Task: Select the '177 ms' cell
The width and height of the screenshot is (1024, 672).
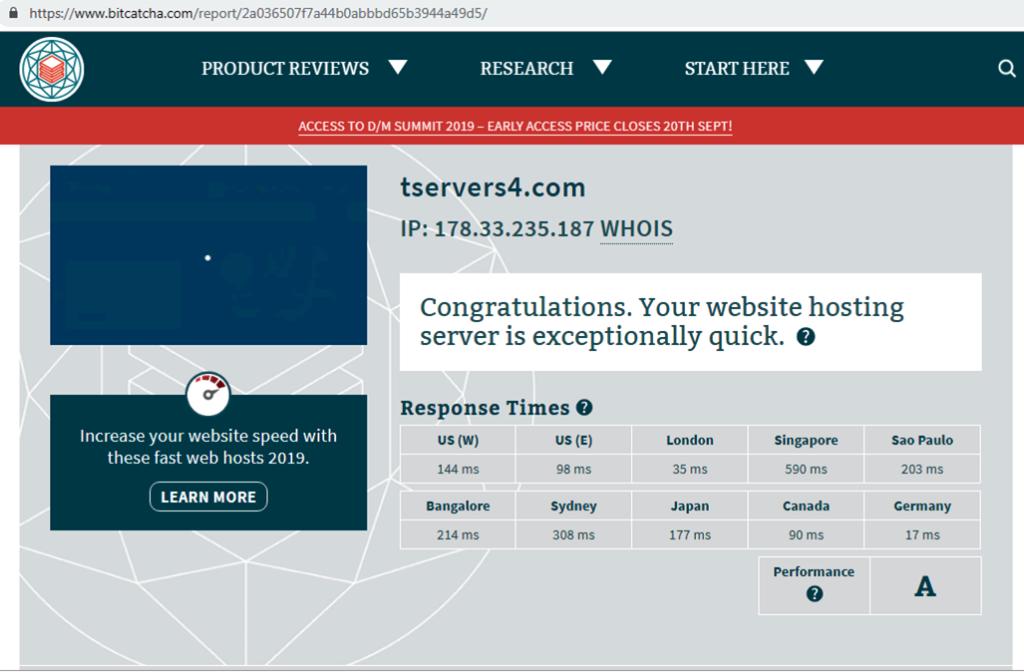Action: [690, 535]
